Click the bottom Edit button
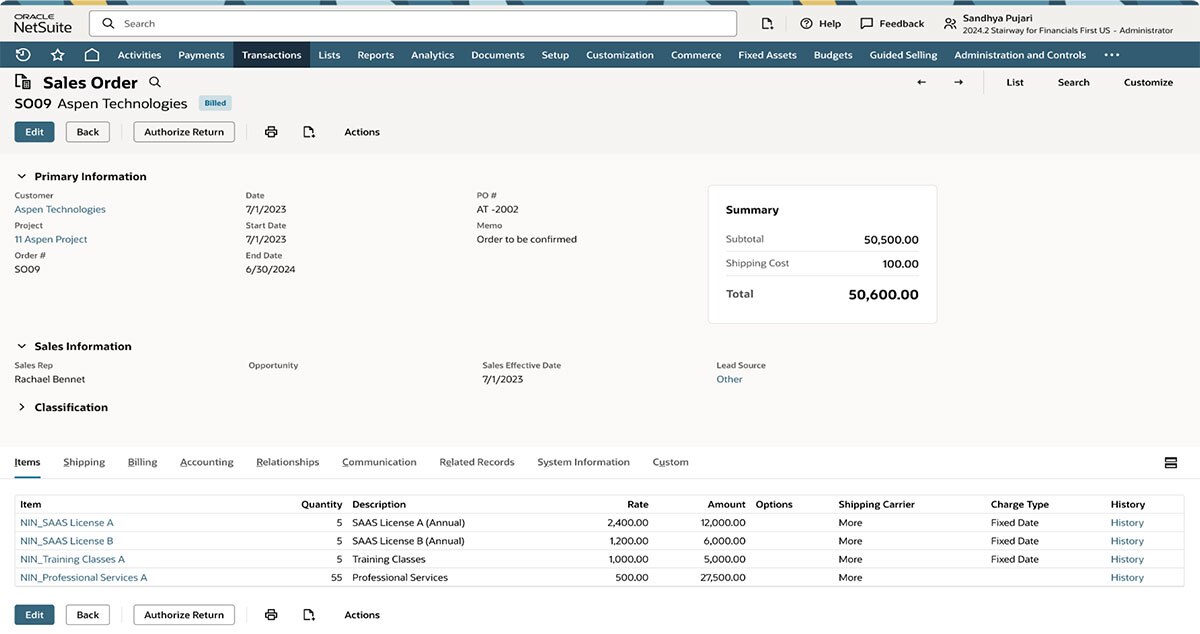The height and width of the screenshot is (634, 1200). (x=34, y=615)
